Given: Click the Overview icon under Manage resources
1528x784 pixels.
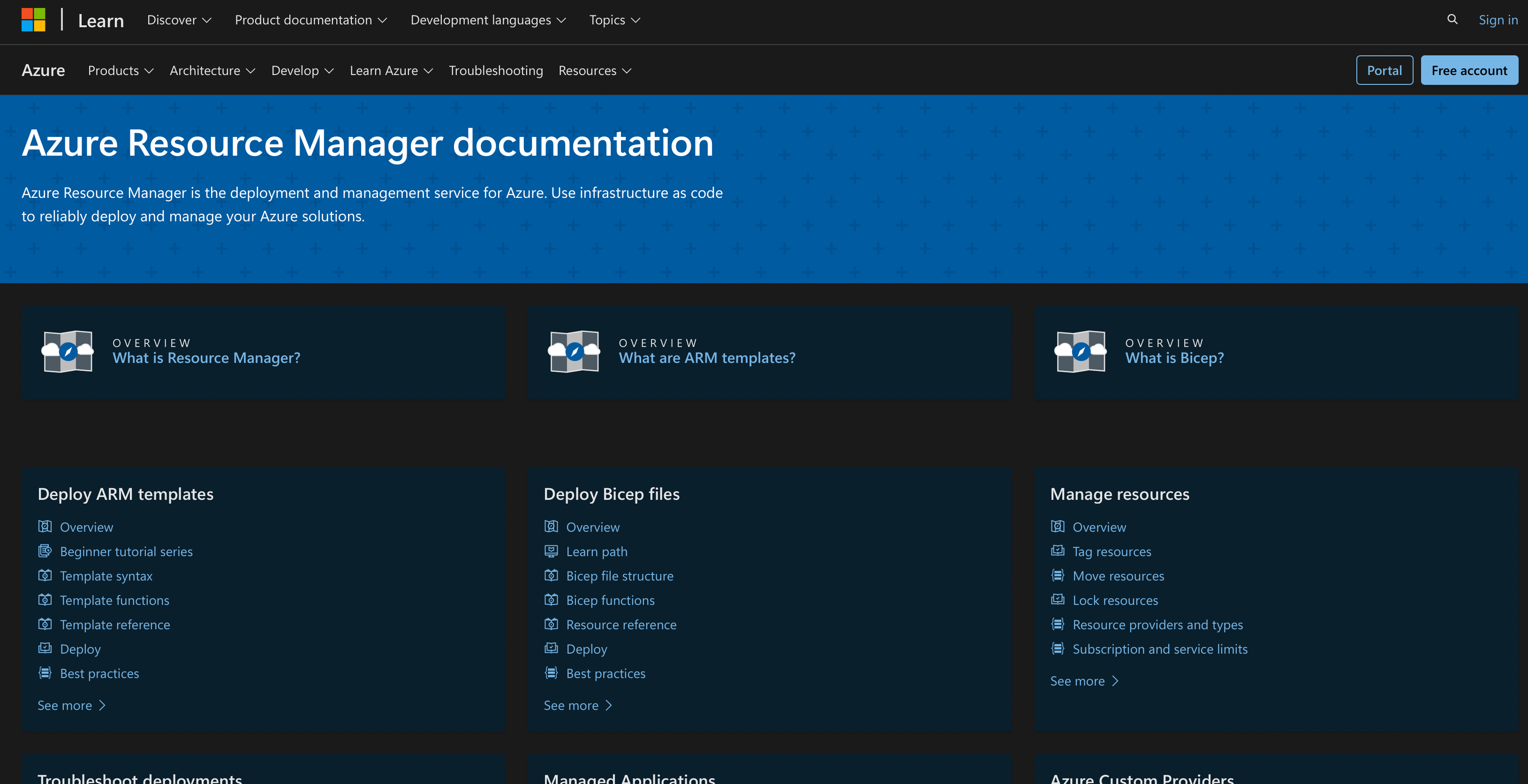Looking at the screenshot, I should [x=1058, y=527].
